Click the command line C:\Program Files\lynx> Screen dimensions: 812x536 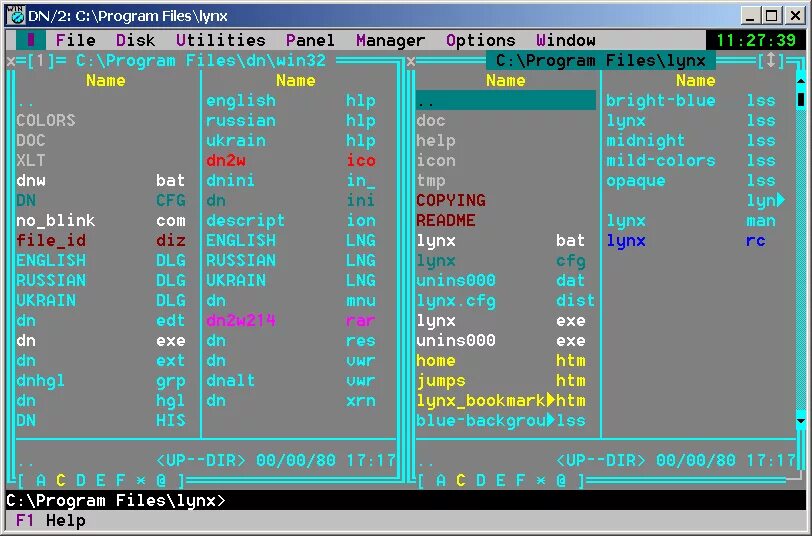(116, 500)
